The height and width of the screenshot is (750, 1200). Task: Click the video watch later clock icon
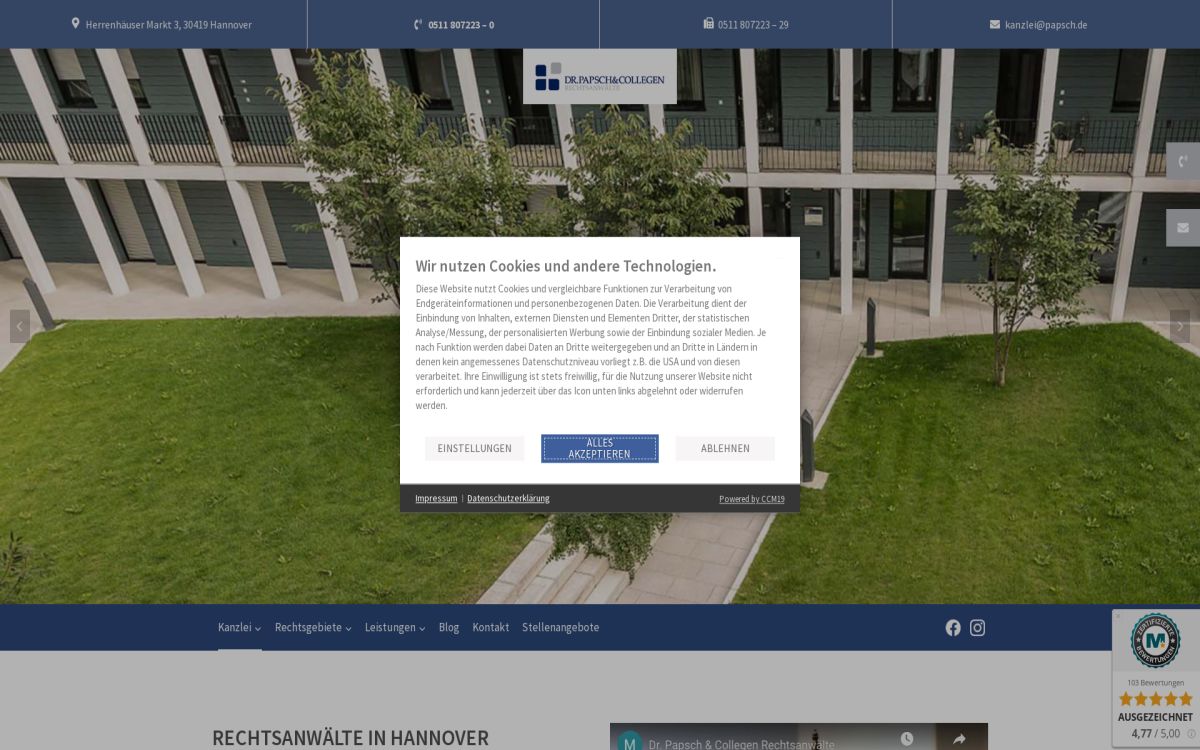(x=906, y=739)
